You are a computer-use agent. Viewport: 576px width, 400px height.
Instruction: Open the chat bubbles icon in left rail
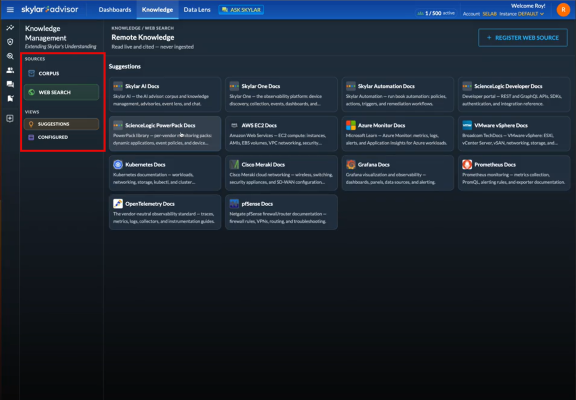(10, 84)
